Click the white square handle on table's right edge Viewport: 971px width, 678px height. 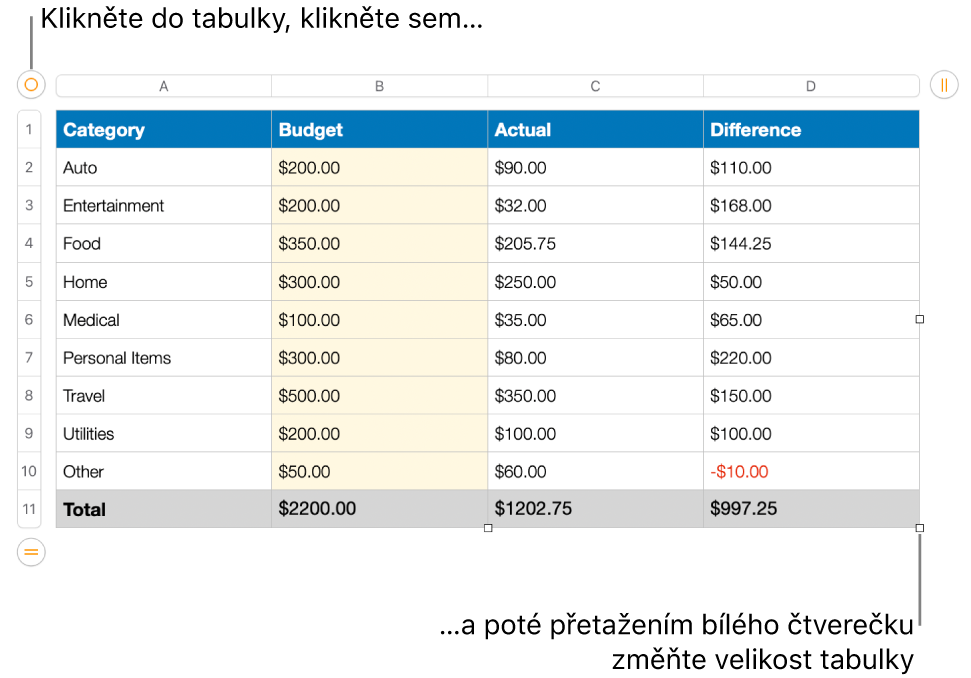point(918,318)
